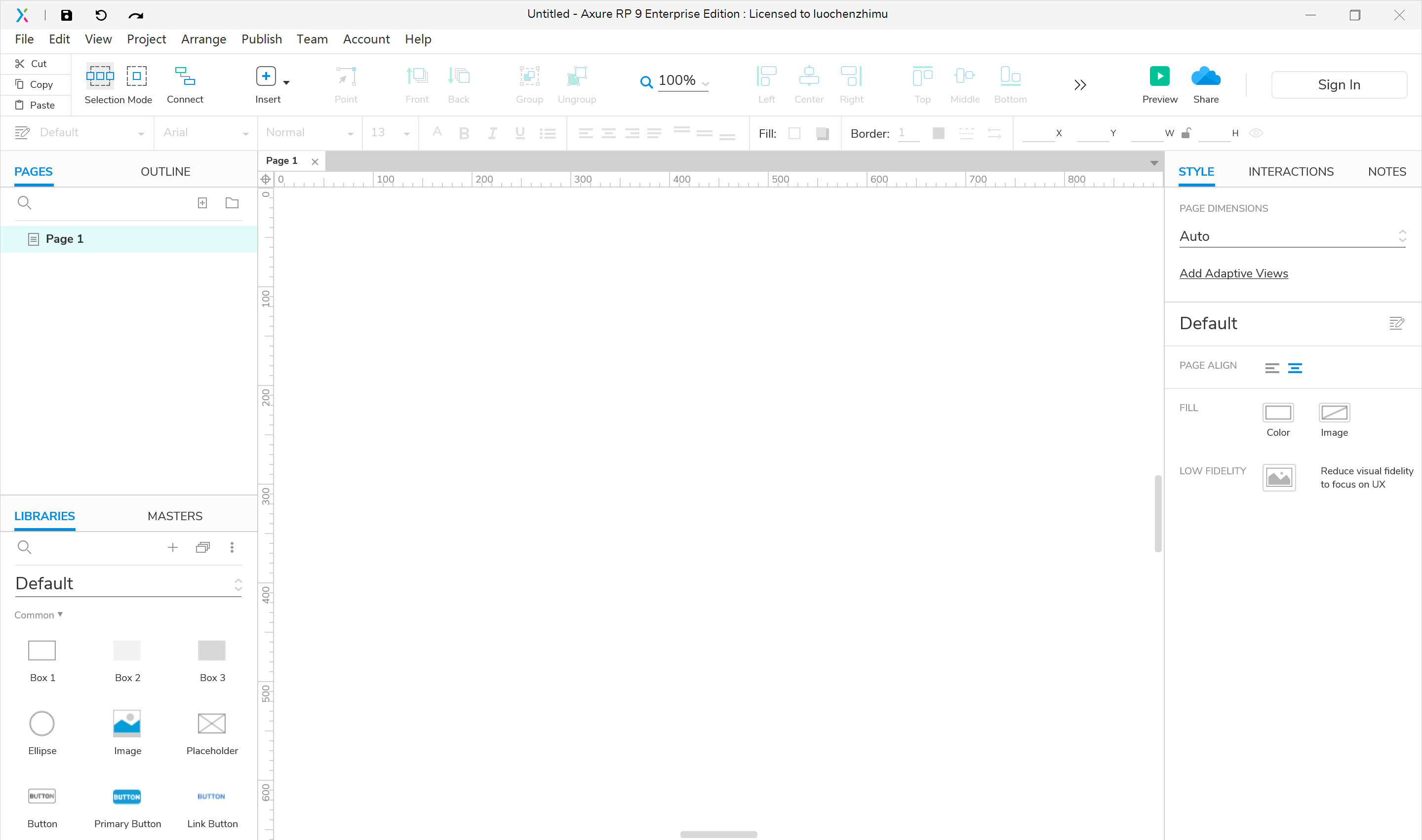The image size is (1422, 840).
Task: Expand the font family dropdown
Action: tap(245, 133)
